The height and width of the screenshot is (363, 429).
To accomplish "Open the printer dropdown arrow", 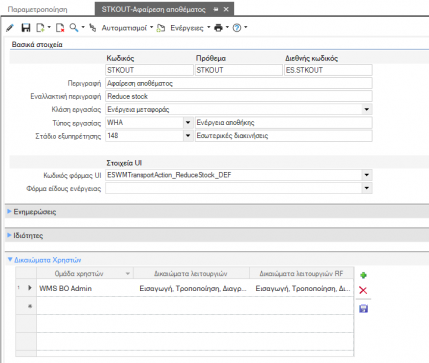I will coord(227,28).
